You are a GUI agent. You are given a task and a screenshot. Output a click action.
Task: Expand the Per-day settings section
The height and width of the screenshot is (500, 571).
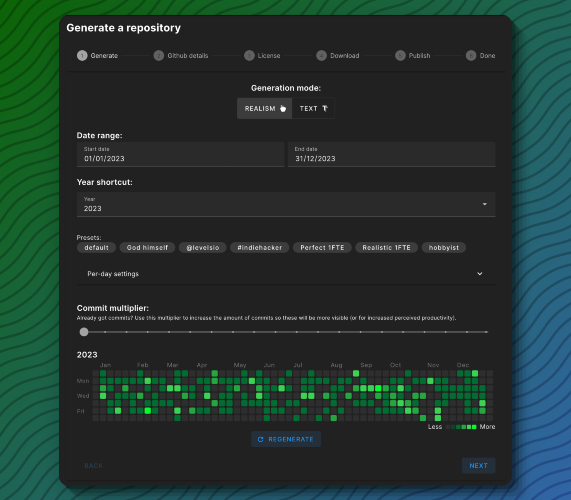(x=286, y=274)
